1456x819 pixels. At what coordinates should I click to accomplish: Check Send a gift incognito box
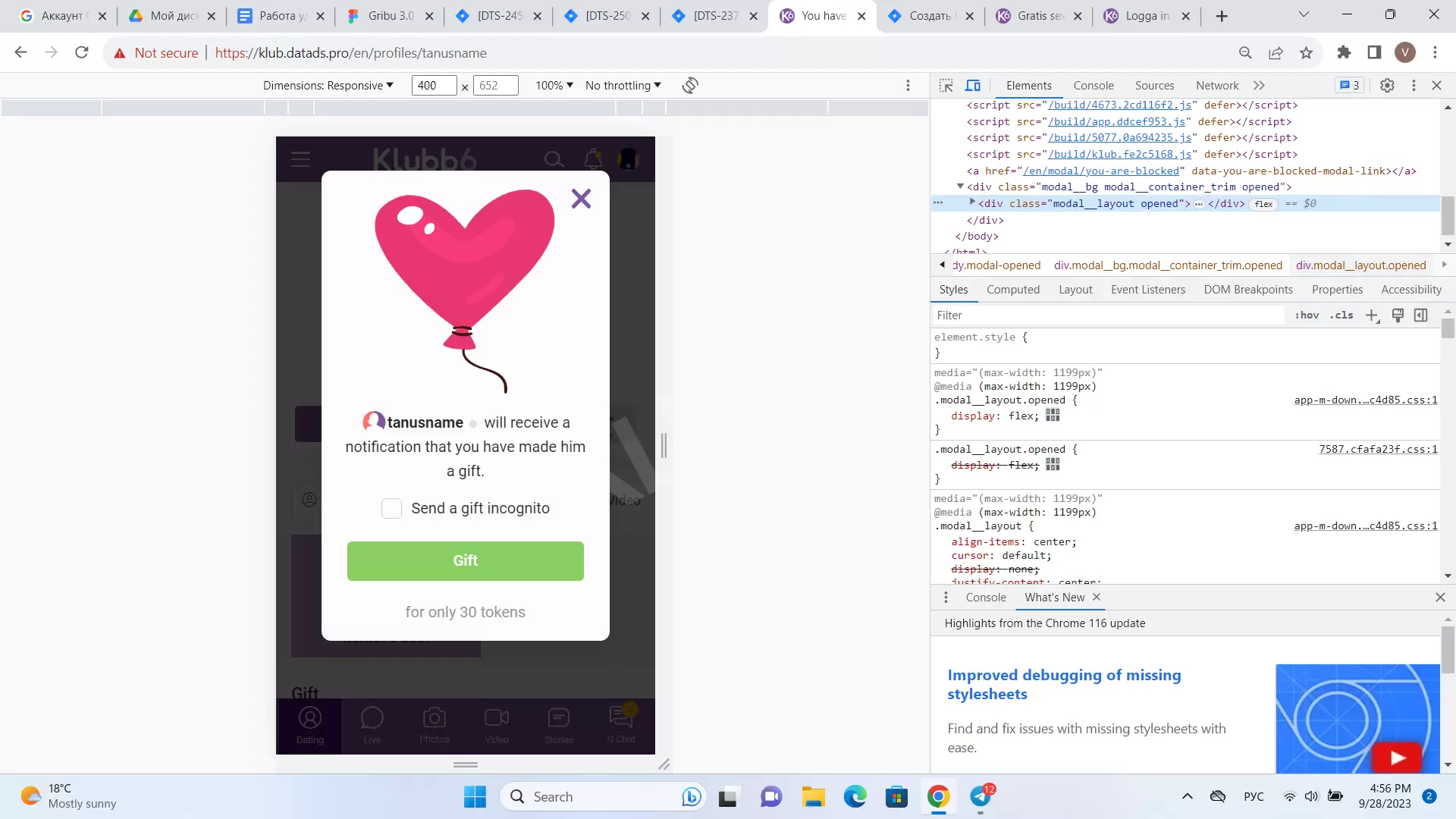click(391, 509)
